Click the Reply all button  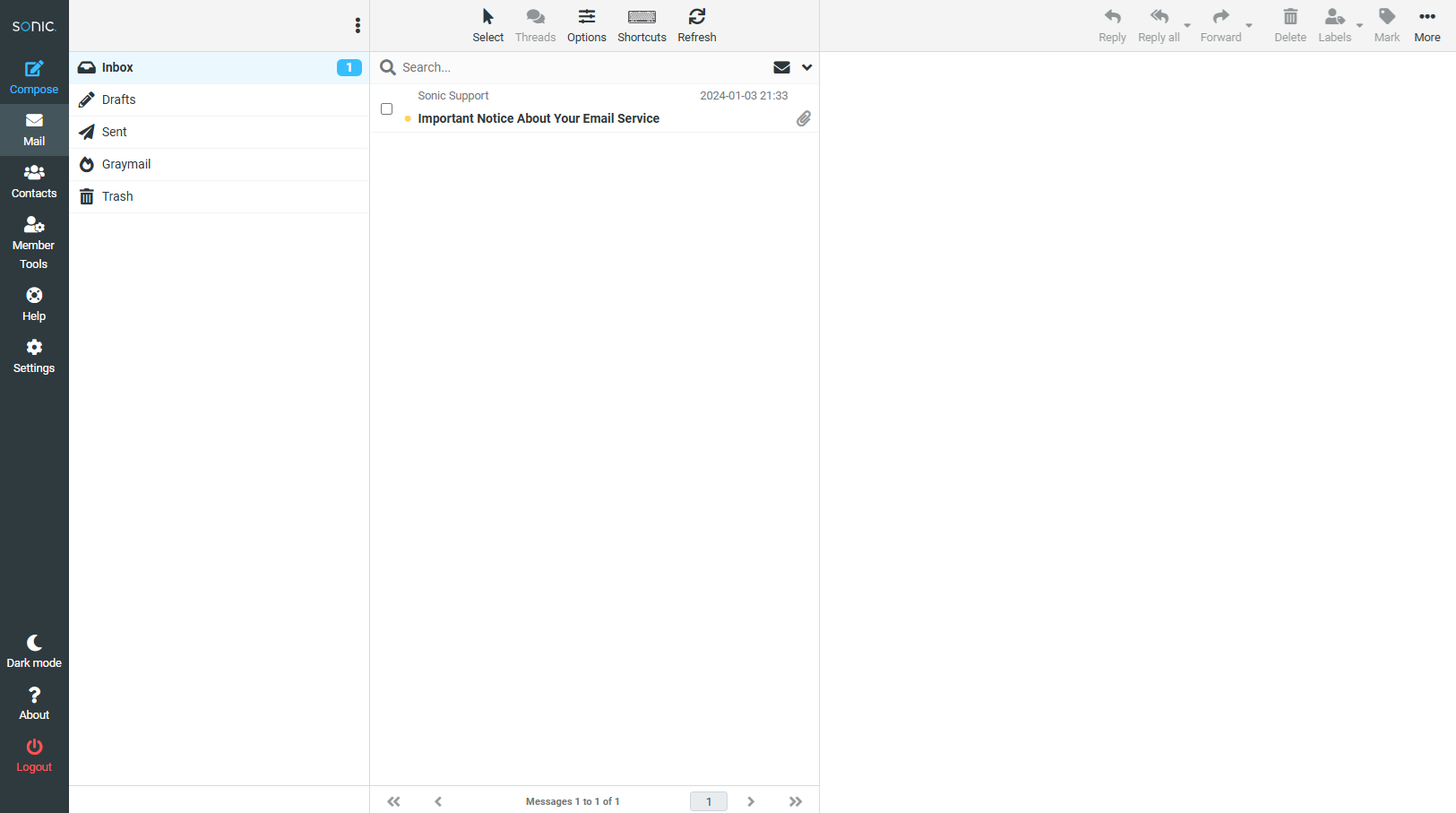click(x=1159, y=26)
